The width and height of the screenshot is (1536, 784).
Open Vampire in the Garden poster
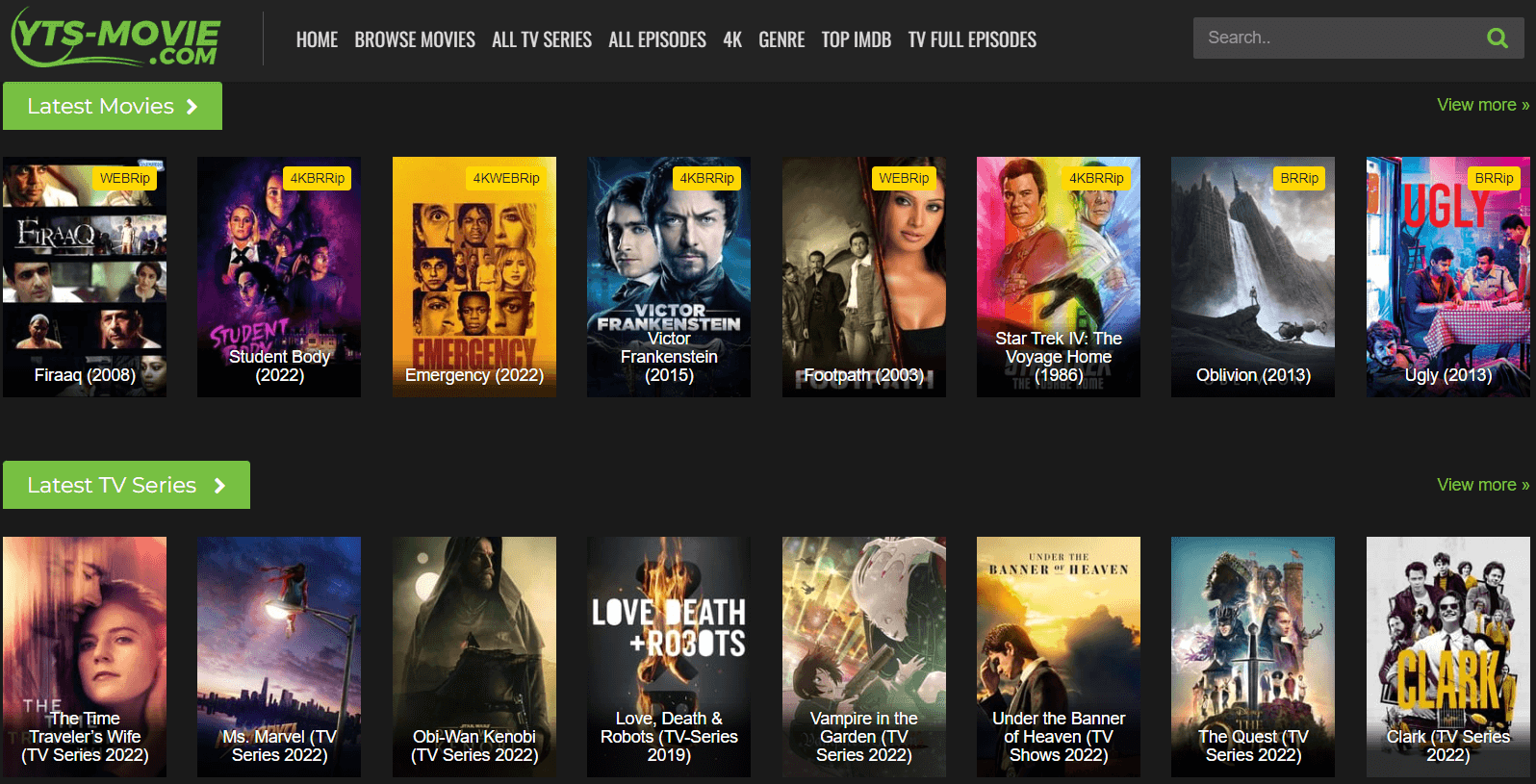click(x=864, y=657)
